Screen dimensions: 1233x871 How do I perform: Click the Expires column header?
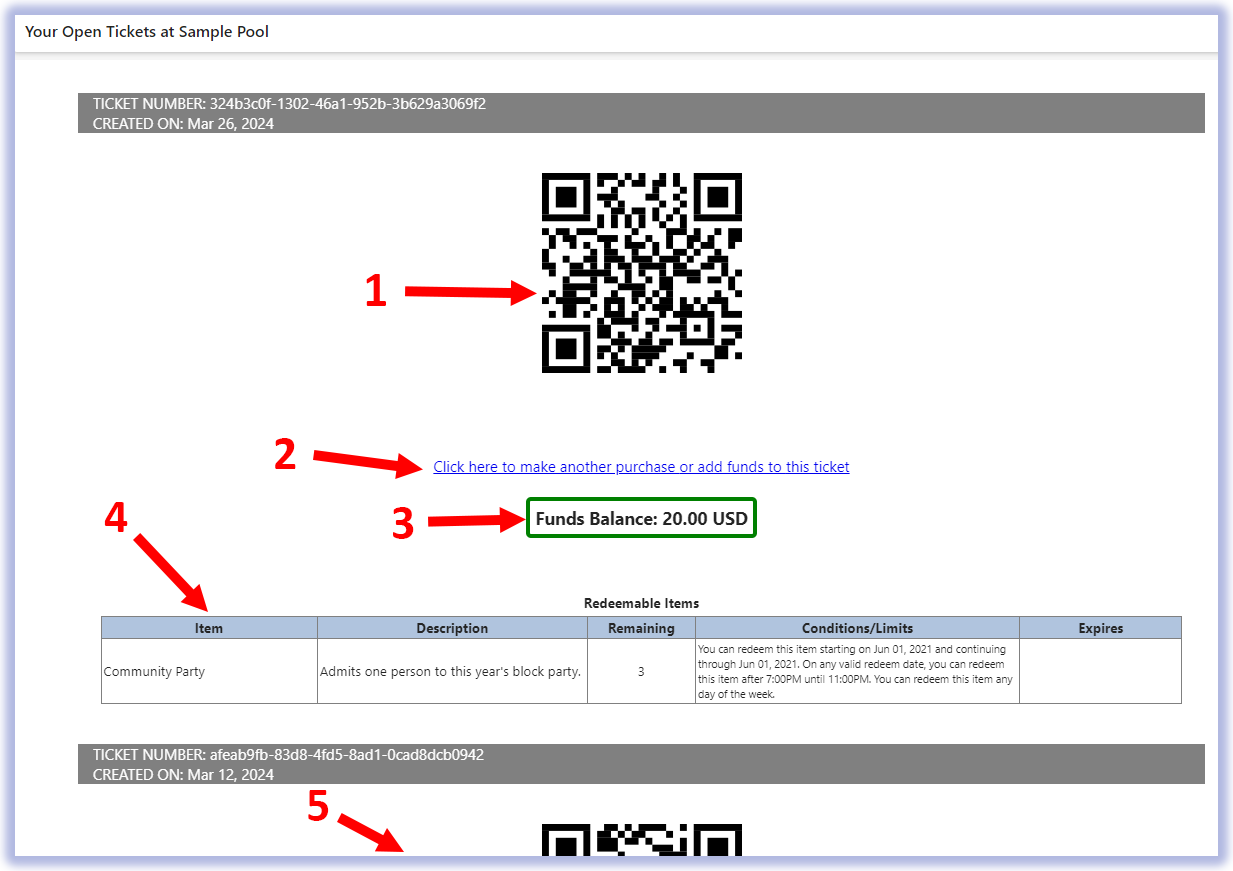click(1100, 628)
